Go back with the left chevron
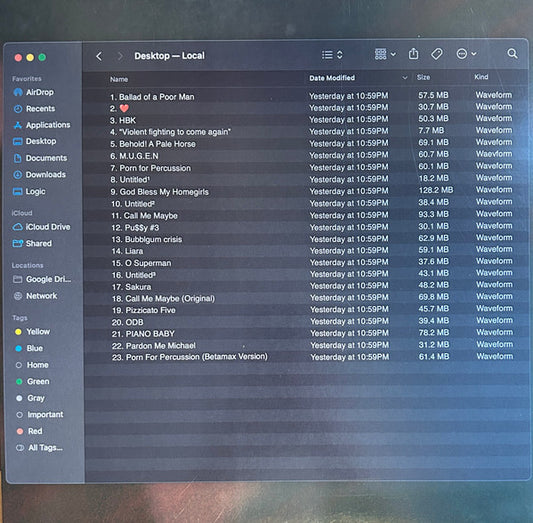The width and height of the screenshot is (533, 523). [x=99, y=56]
